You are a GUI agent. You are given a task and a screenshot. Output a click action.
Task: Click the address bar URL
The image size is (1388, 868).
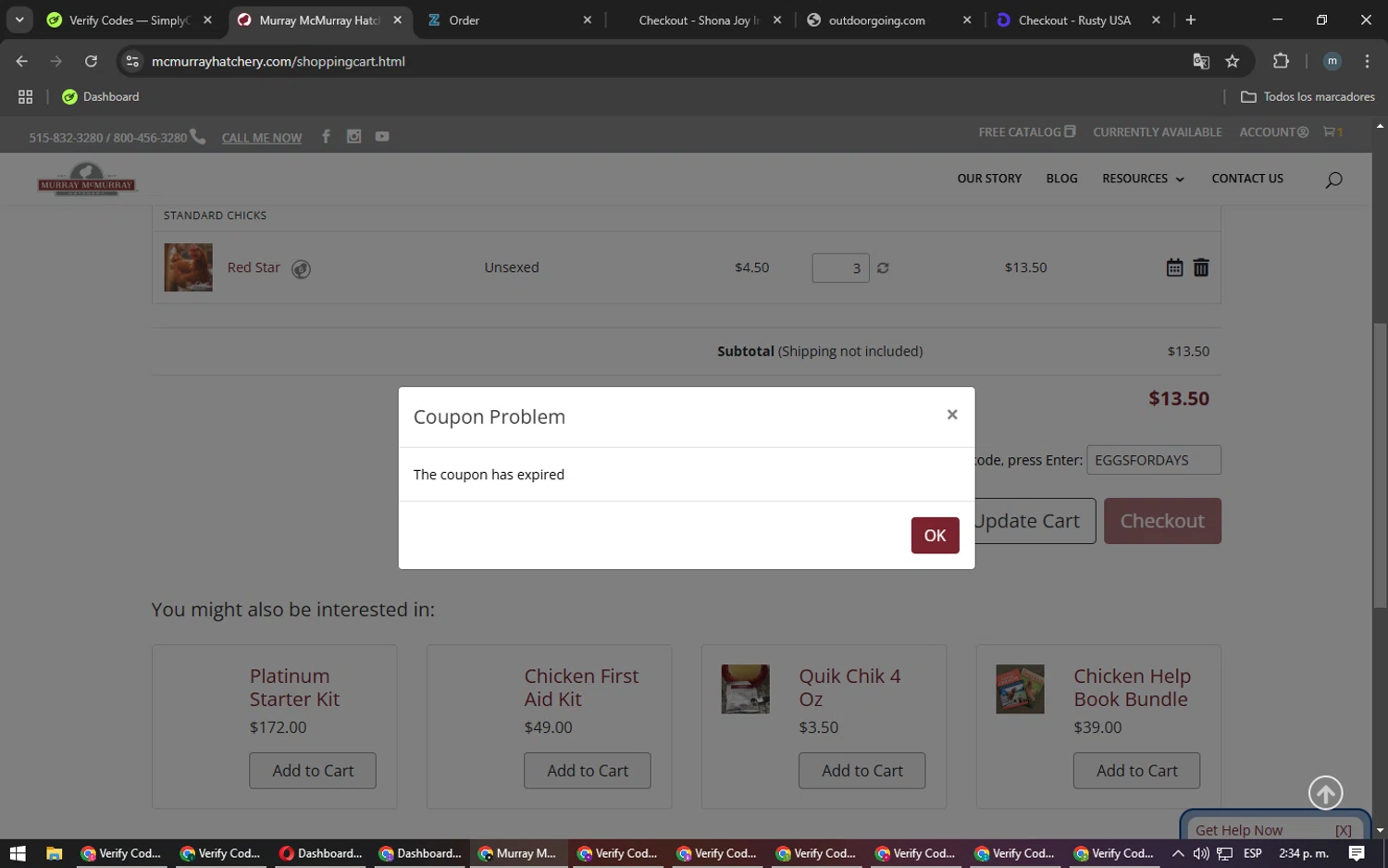(279, 61)
